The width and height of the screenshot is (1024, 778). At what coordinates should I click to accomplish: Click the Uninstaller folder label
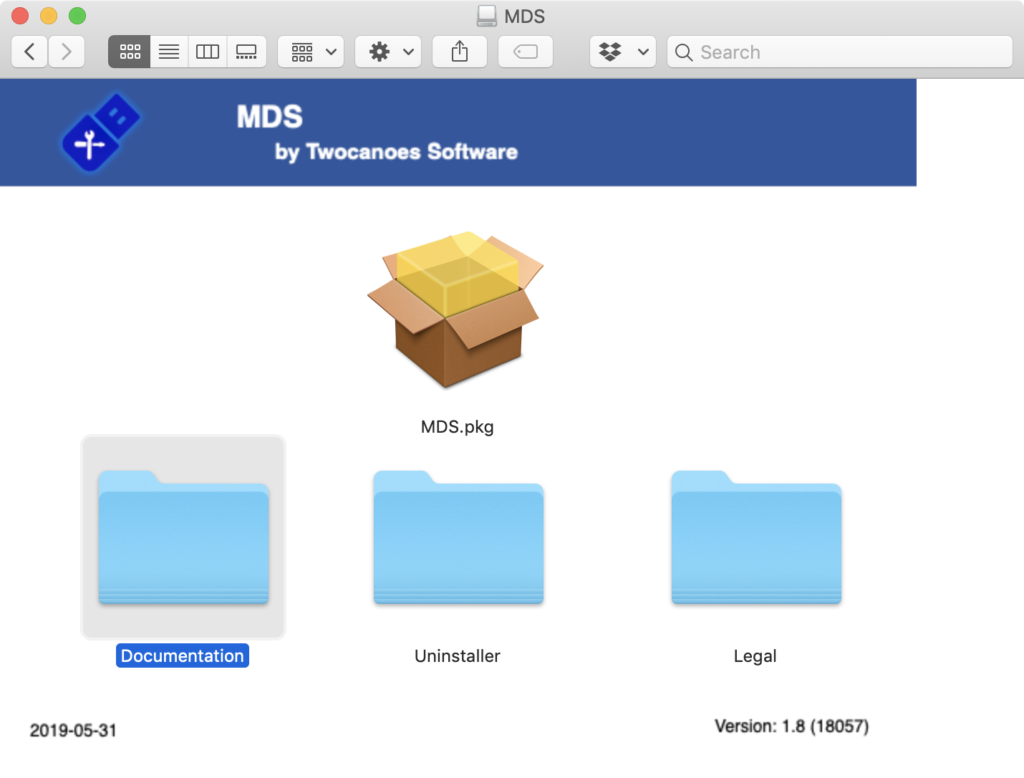click(457, 656)
